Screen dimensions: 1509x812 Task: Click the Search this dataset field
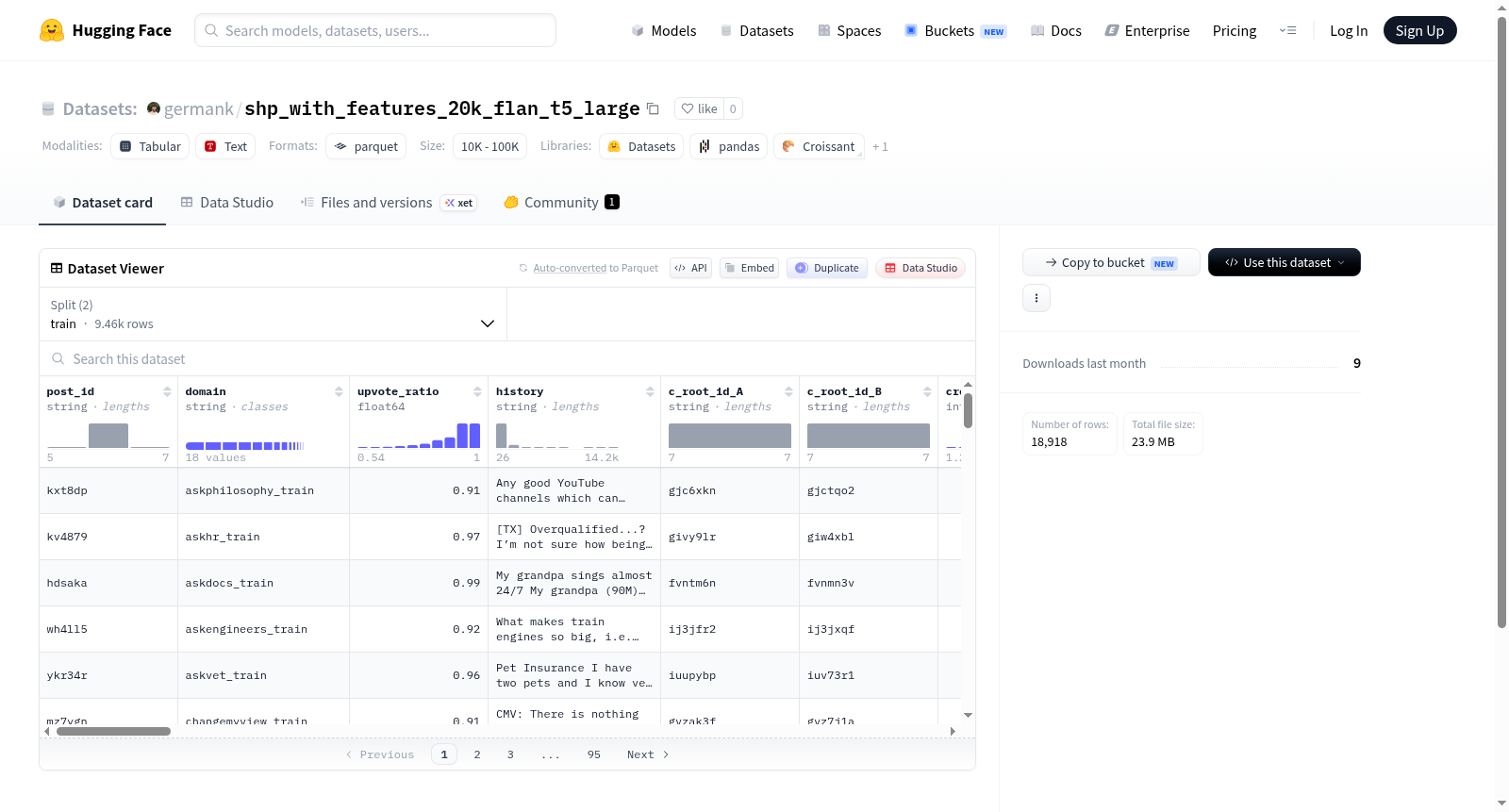tap(507, 358)
